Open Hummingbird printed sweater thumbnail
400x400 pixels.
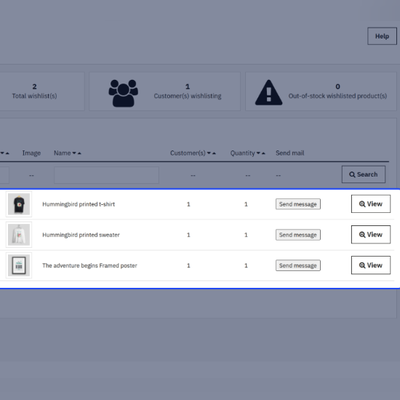19,235
